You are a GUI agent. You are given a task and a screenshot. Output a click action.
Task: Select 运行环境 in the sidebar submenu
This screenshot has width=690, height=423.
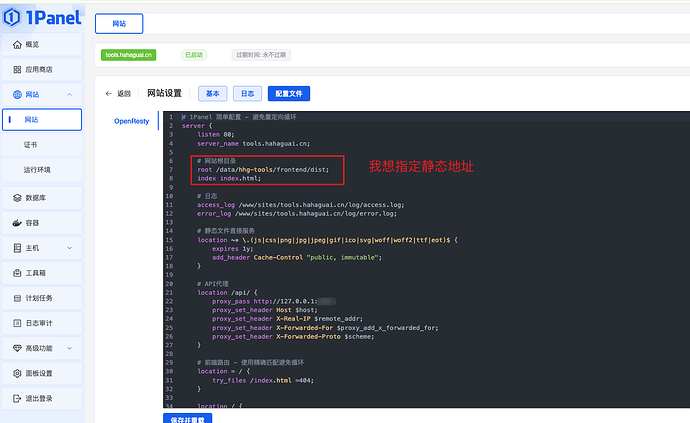pyautogui.click(x=37, y=170)
